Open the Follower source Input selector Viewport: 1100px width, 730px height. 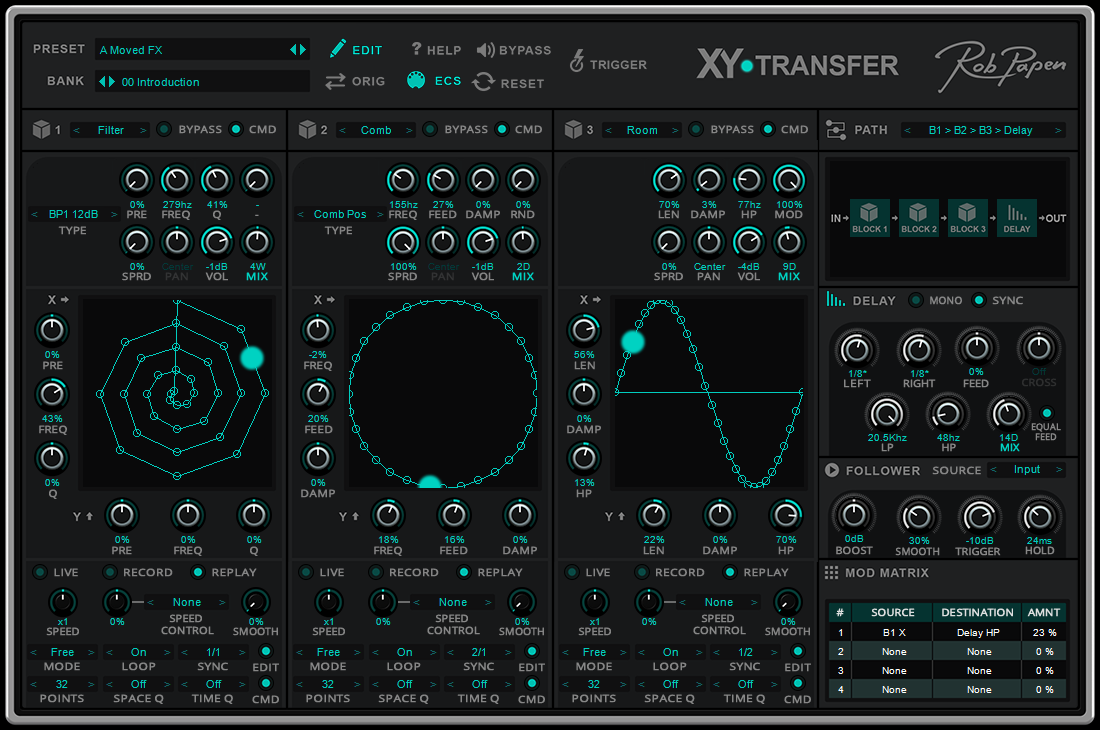tap(1026, 469)
